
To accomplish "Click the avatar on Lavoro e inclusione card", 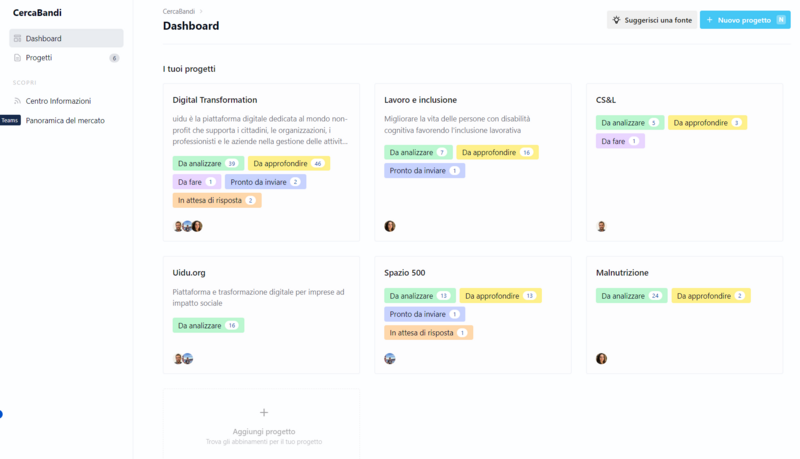I will click(390, 226).
